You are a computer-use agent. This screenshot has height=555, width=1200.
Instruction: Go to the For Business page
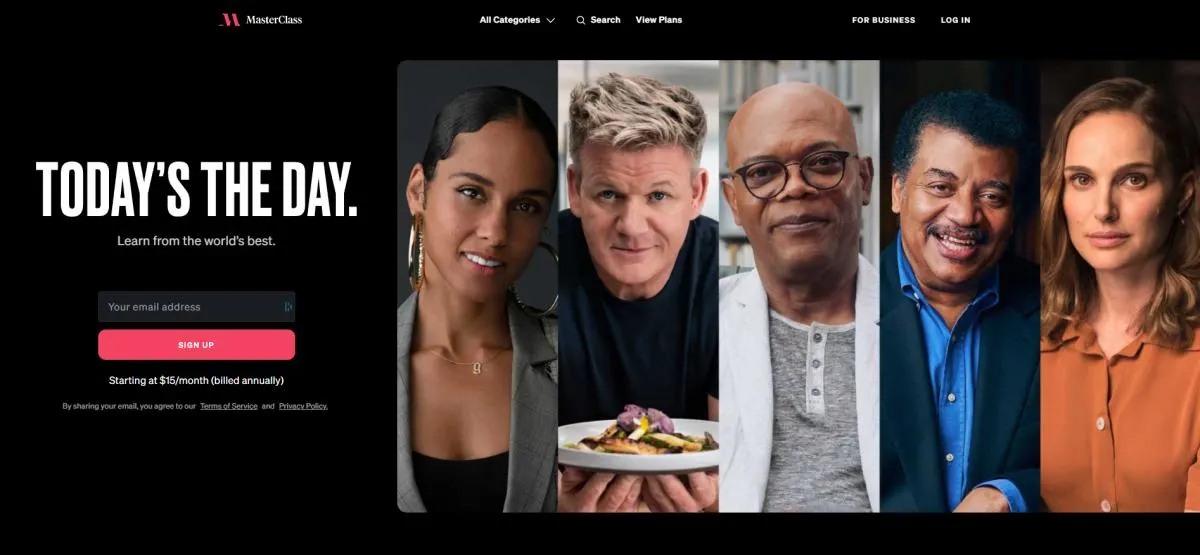point(883,20)
